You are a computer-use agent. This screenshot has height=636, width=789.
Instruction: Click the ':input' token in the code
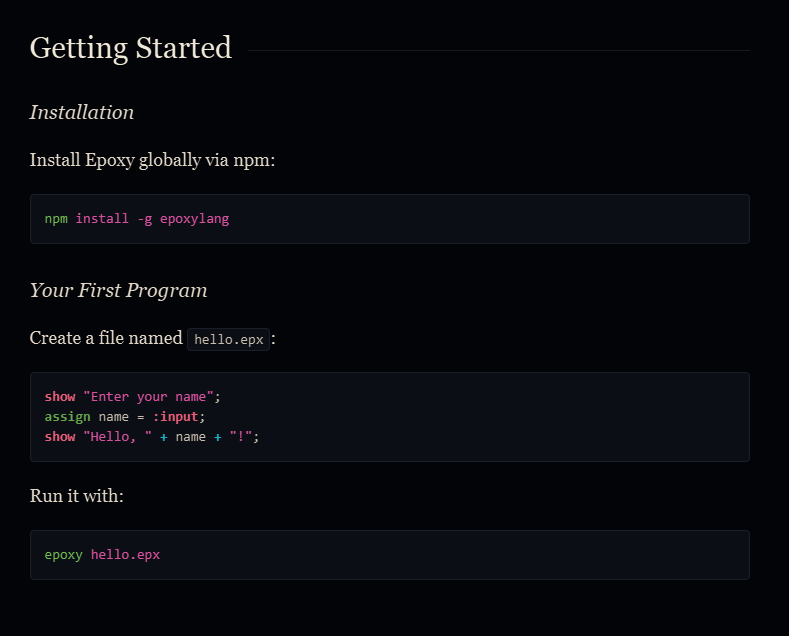[176, 417]
